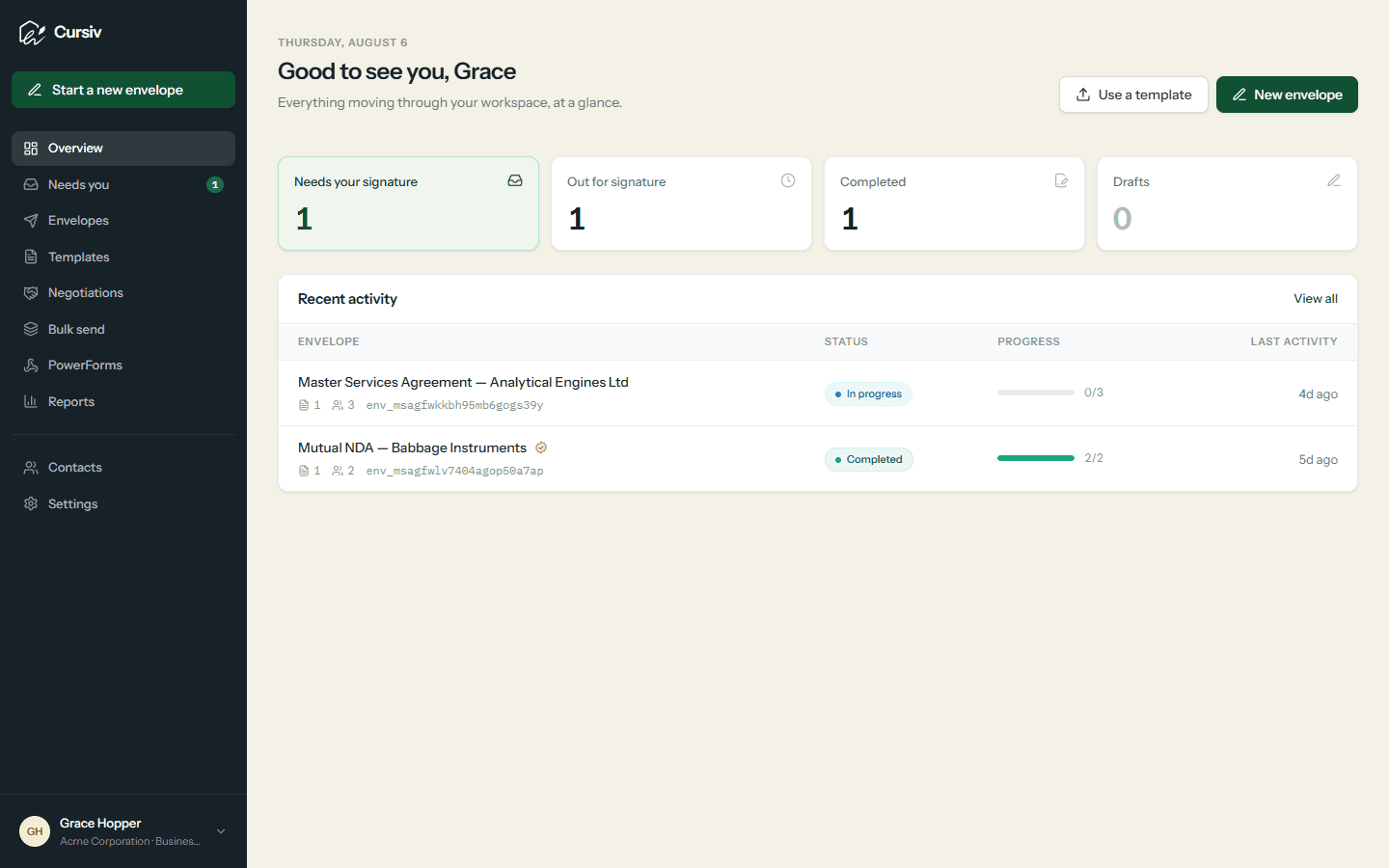Click the 0/3 progress bar
1389x868 pixels.
click(1036, 393)
